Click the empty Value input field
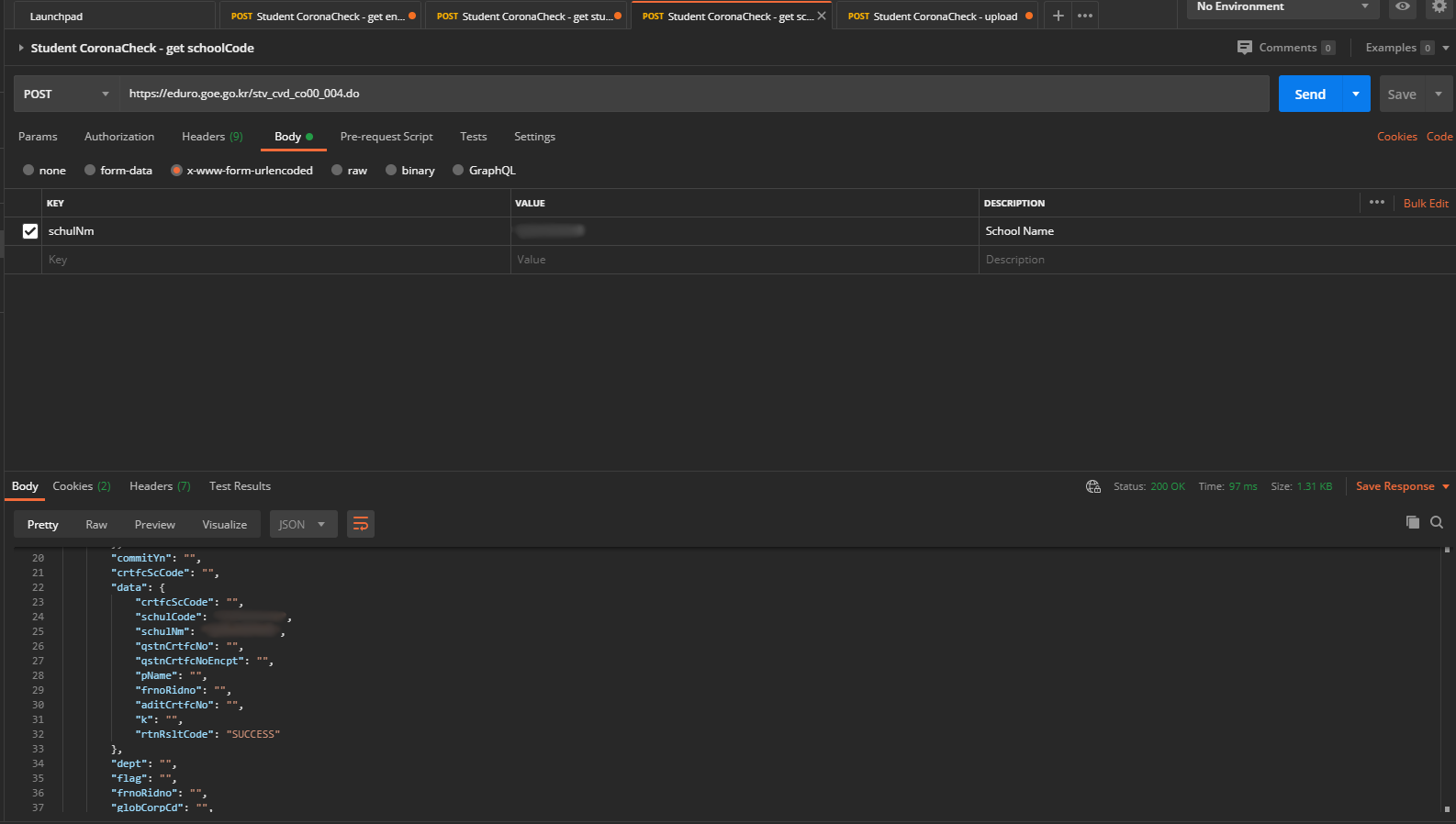The image size is (1456, 824). coord(745,260)
